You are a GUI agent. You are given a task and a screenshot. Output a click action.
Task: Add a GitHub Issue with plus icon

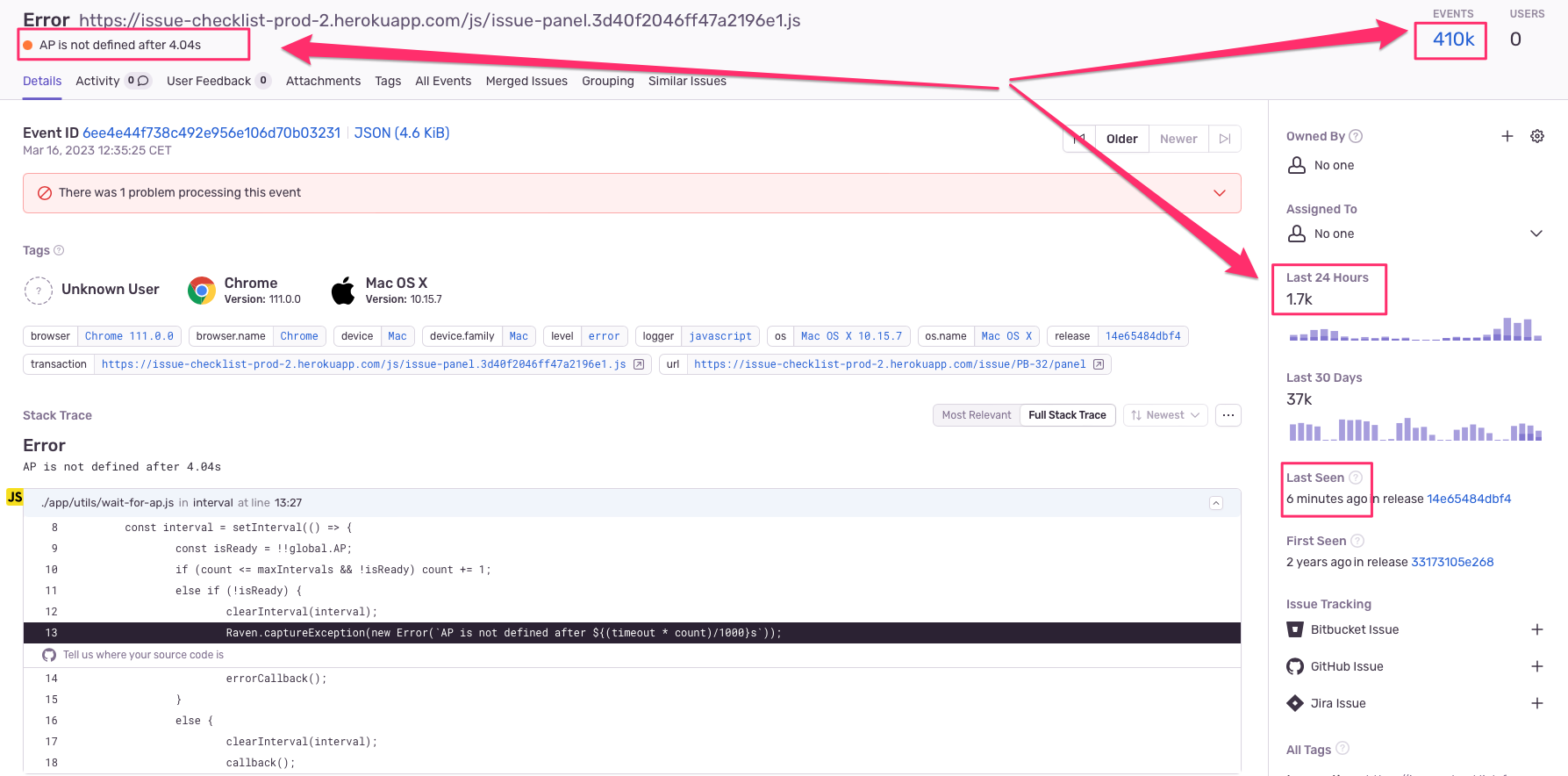click(1536, 666)
